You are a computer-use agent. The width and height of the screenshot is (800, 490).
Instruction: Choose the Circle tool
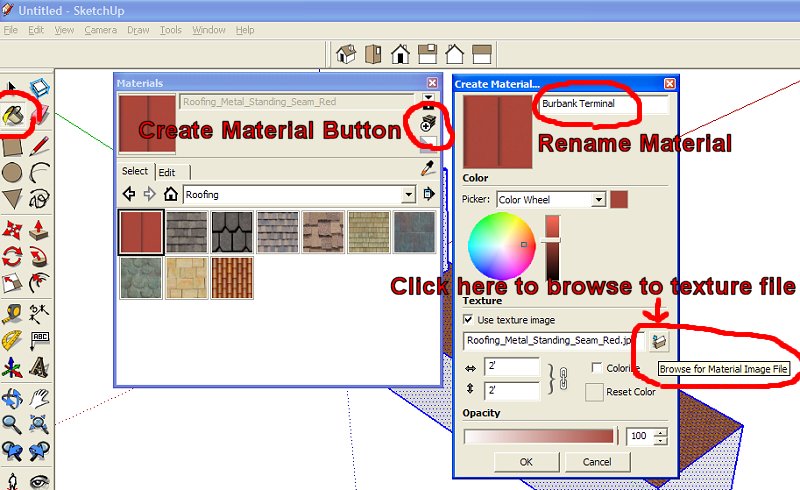[x=12, y=173]
